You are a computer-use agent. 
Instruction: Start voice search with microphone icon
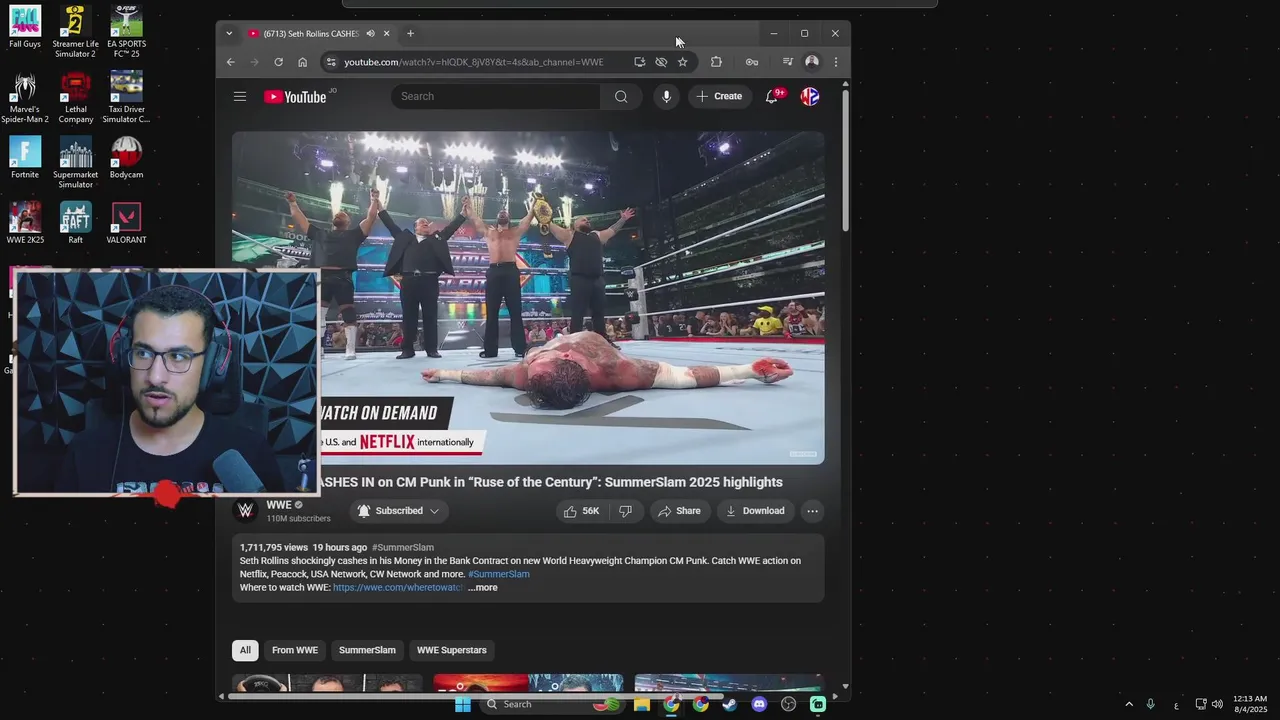click(x=666, y=96)
